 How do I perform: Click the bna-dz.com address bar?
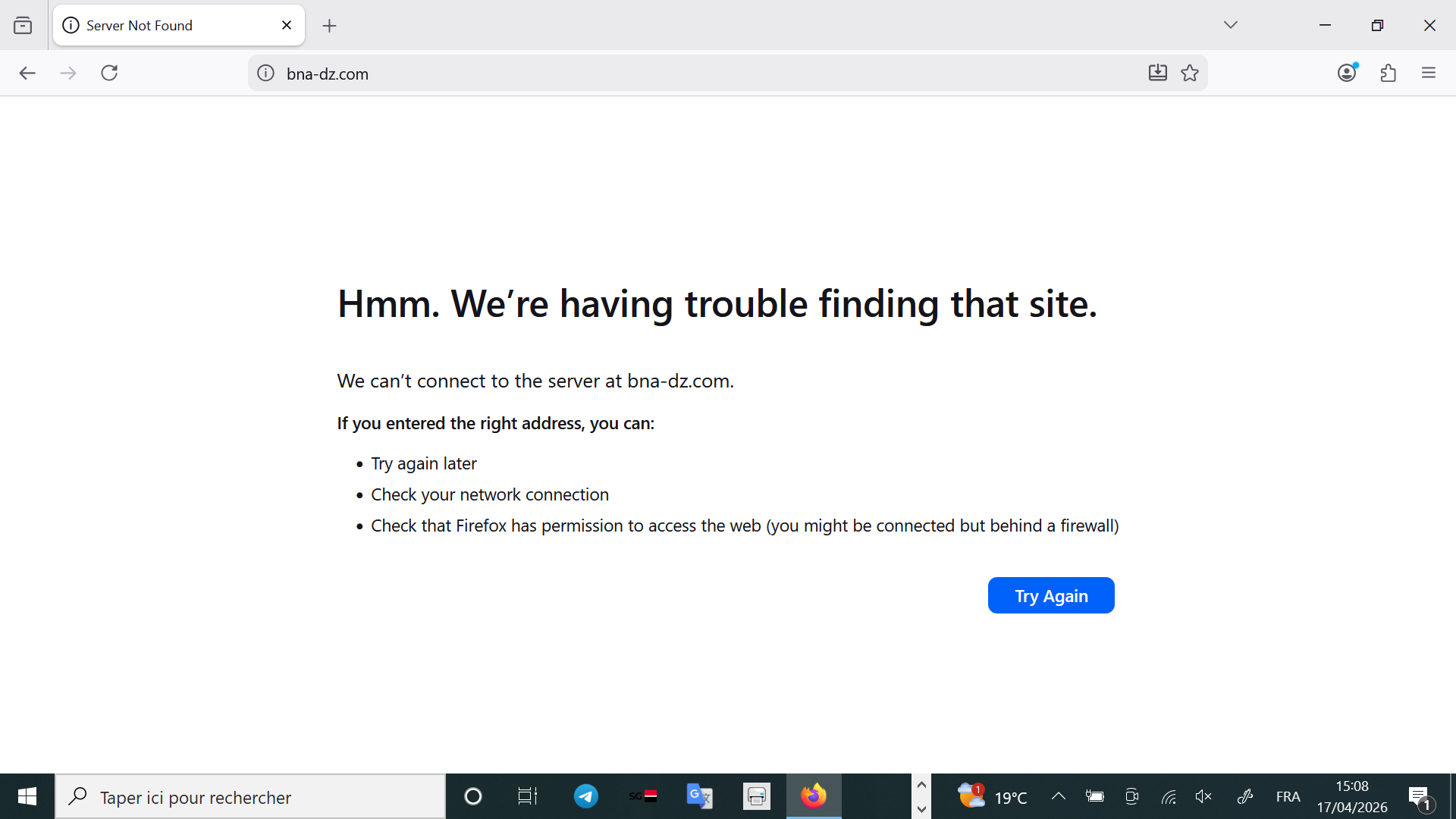point(682,74)
